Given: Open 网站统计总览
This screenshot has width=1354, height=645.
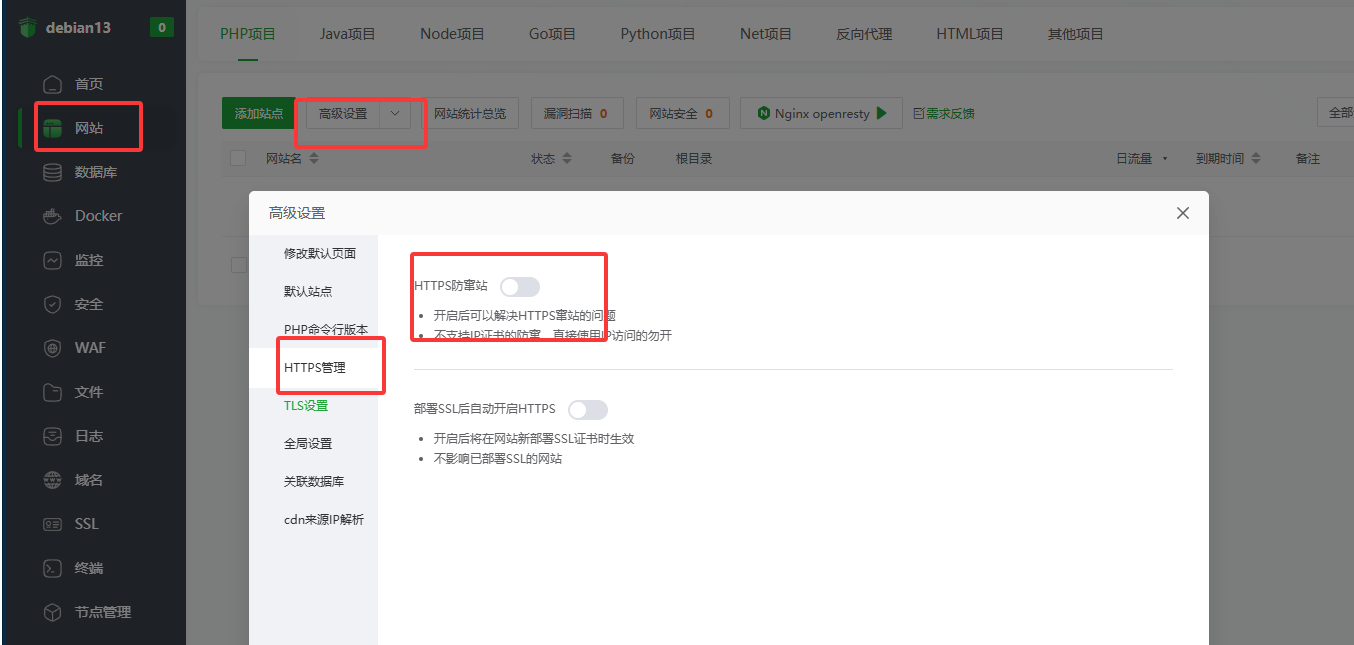Looking at the screenshot, I should tap(470, 114).
